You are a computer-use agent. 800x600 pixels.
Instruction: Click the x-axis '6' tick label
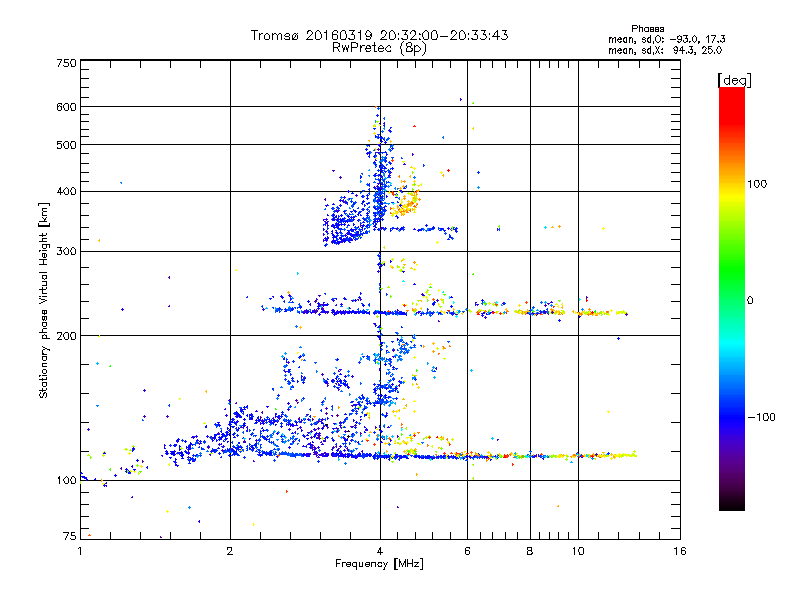click(467, 551)
